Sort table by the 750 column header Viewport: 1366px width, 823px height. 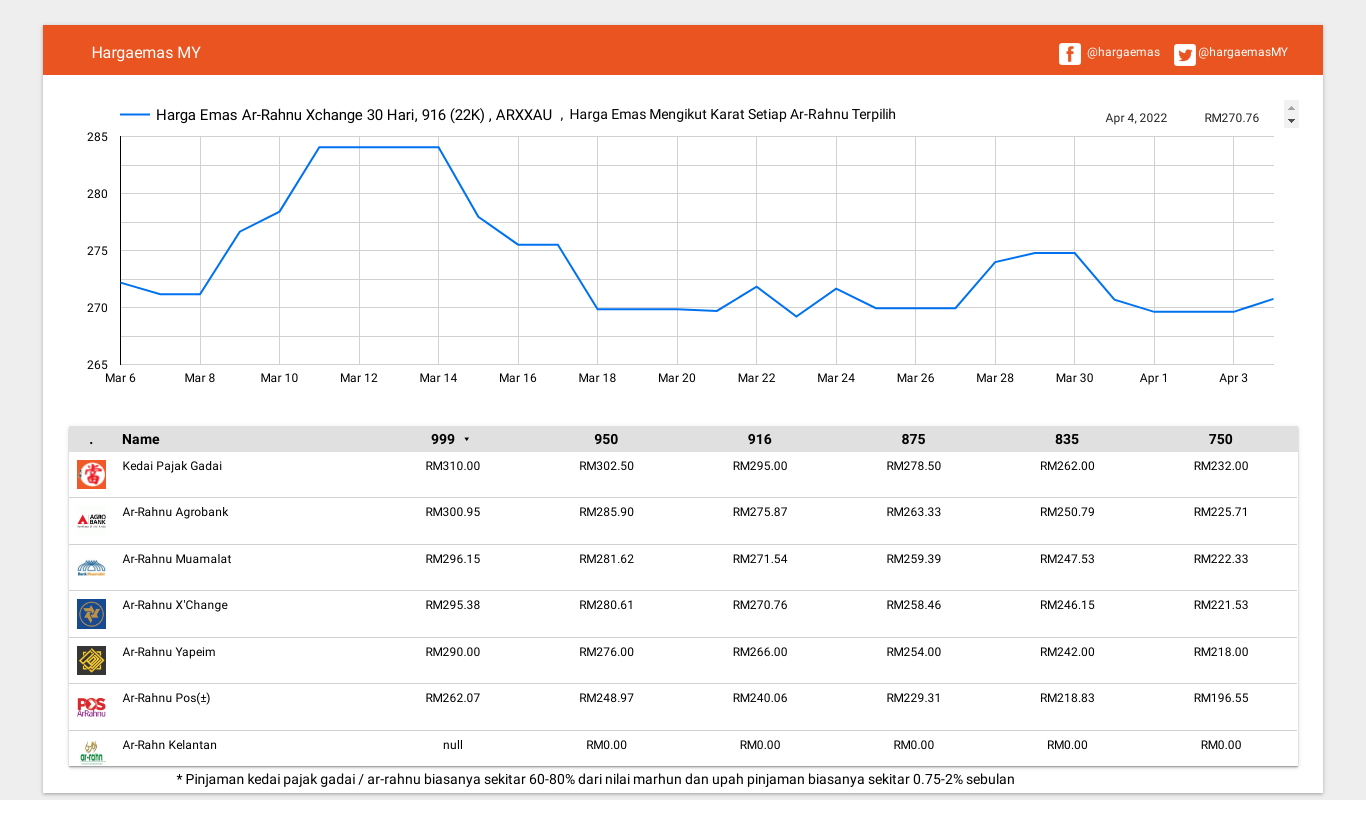click(x=1221, y=439)
